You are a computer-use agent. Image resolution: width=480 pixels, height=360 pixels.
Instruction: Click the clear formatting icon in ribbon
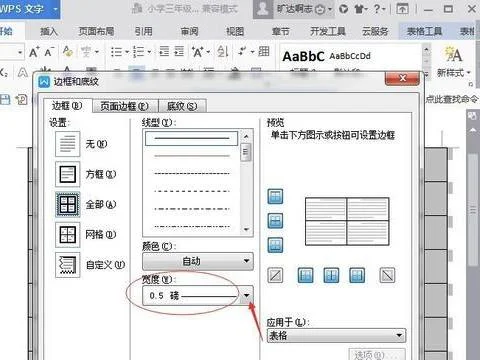pyautogui.click(x=68, y=51)
